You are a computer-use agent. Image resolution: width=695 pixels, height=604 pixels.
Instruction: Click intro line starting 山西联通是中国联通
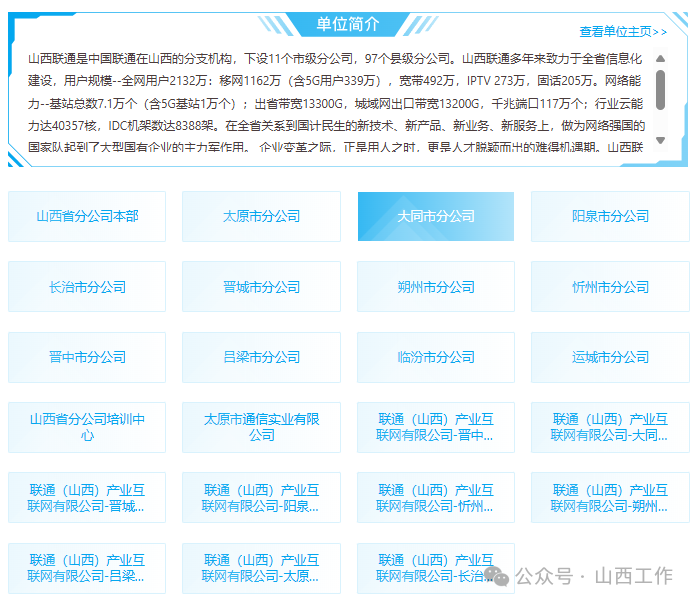point(335,58)
